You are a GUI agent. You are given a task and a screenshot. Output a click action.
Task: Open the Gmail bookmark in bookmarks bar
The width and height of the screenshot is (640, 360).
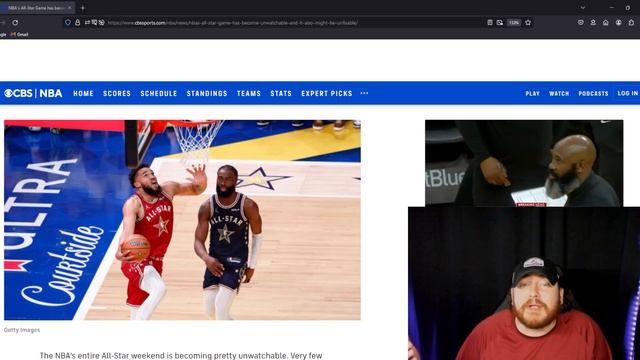tap(20, 35)
